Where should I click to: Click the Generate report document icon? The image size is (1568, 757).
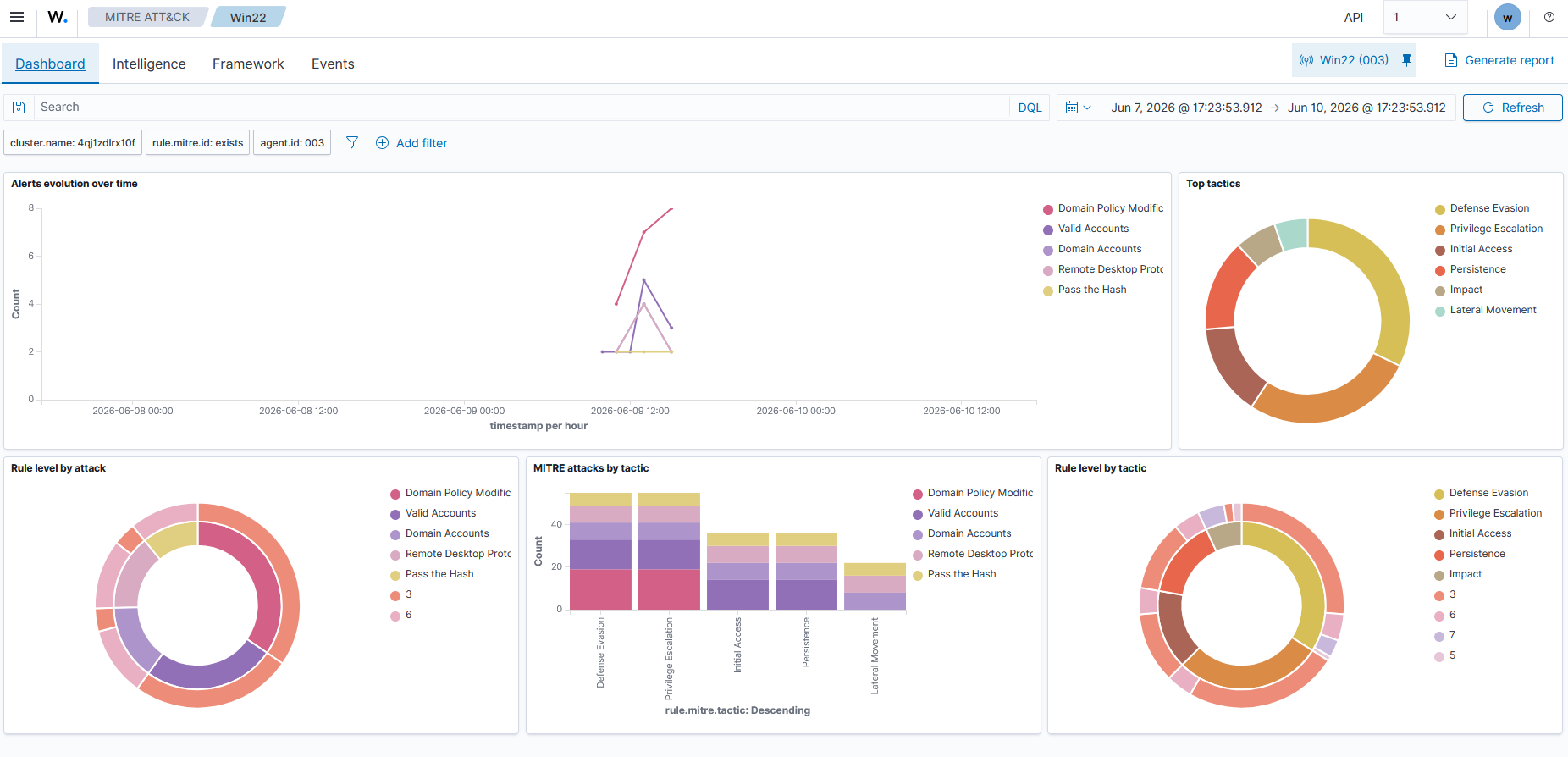1451,60
